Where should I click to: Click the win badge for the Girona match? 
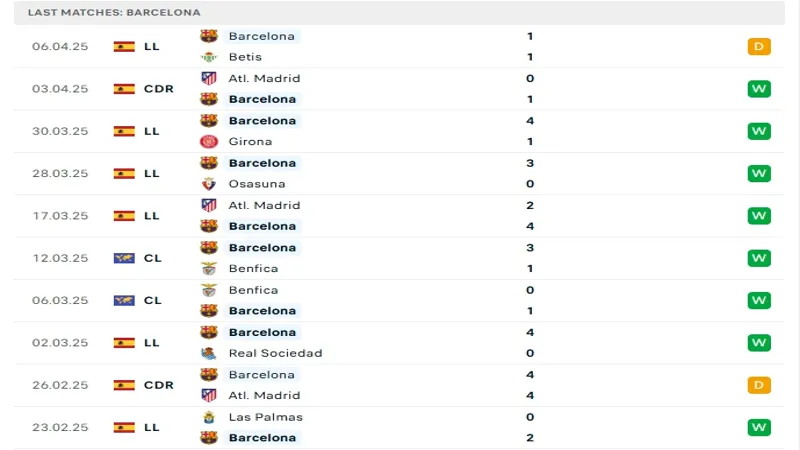pyautogui.click(x=759, y=131)
